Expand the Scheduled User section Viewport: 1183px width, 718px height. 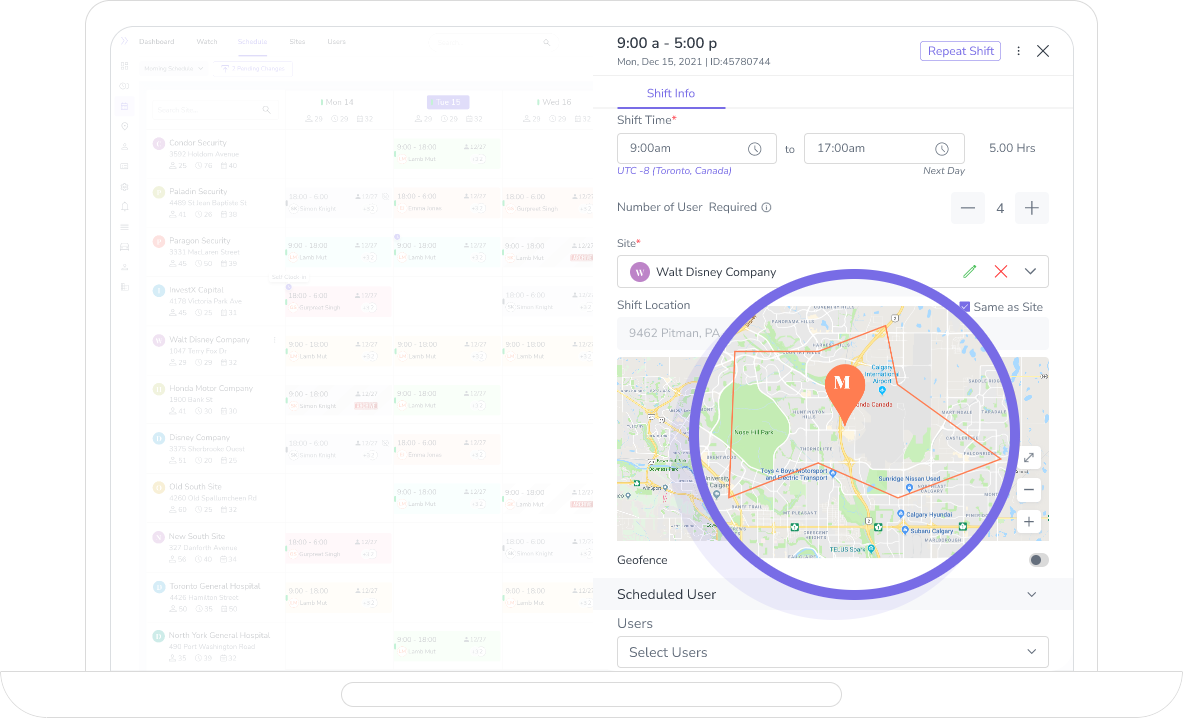point(833,594)
